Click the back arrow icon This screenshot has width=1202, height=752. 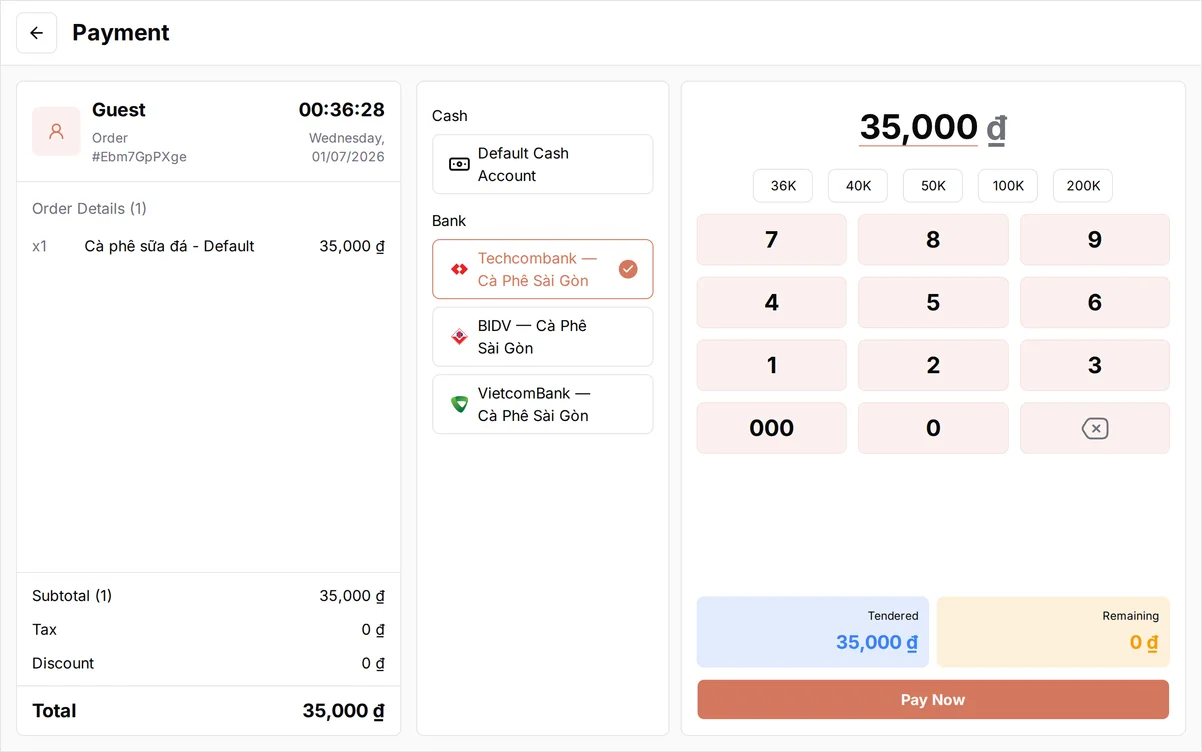[37, 33]
